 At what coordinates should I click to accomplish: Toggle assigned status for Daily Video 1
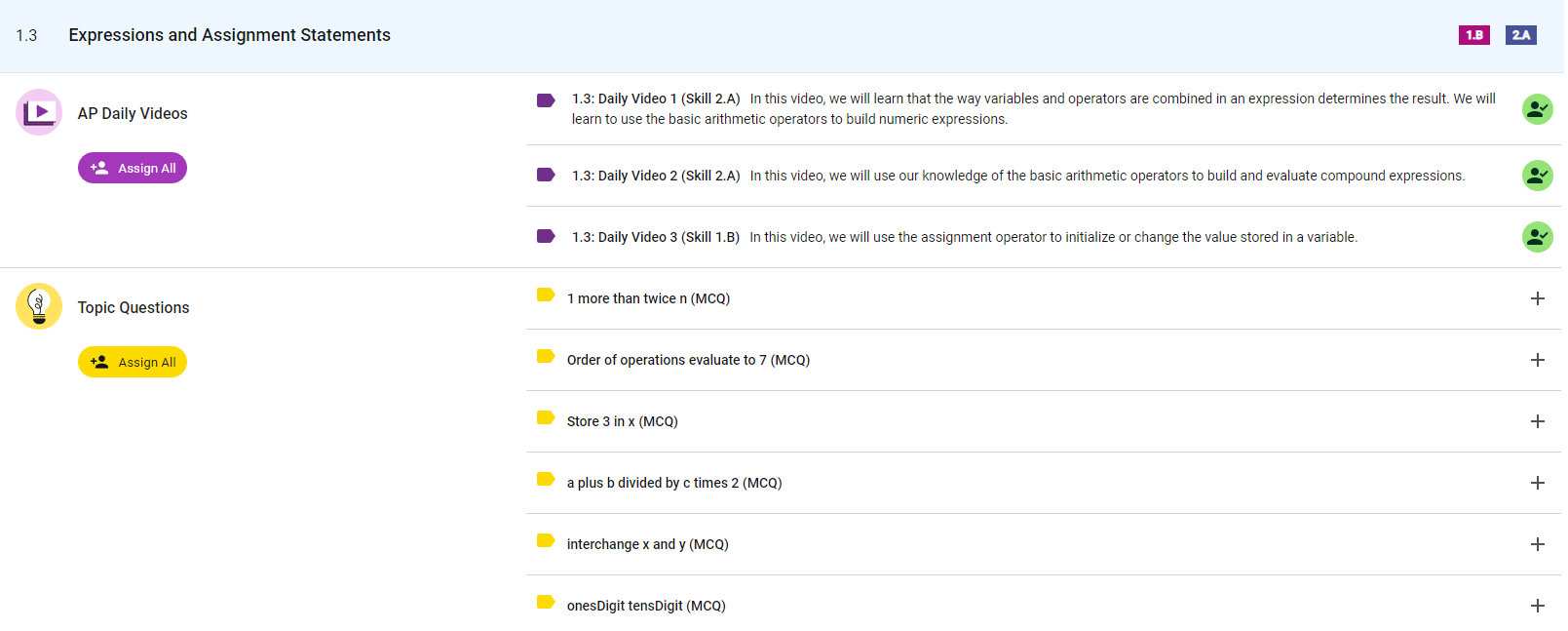pyautogui.click(x=1537, y=109)
